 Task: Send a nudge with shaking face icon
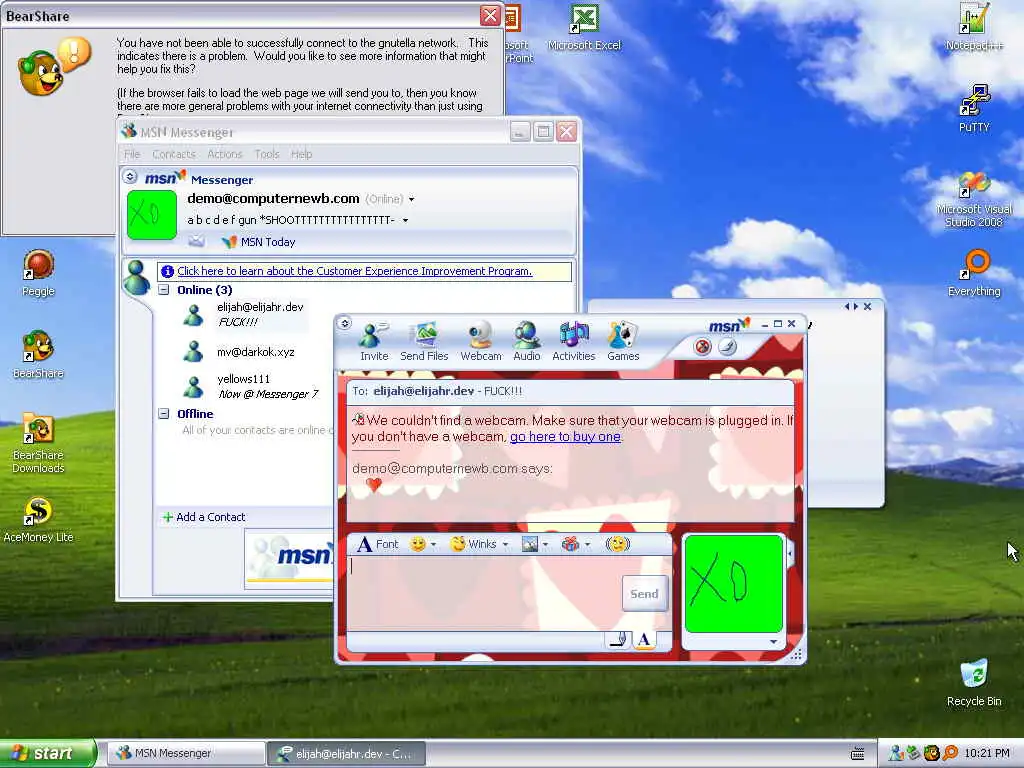click(617, 544)
